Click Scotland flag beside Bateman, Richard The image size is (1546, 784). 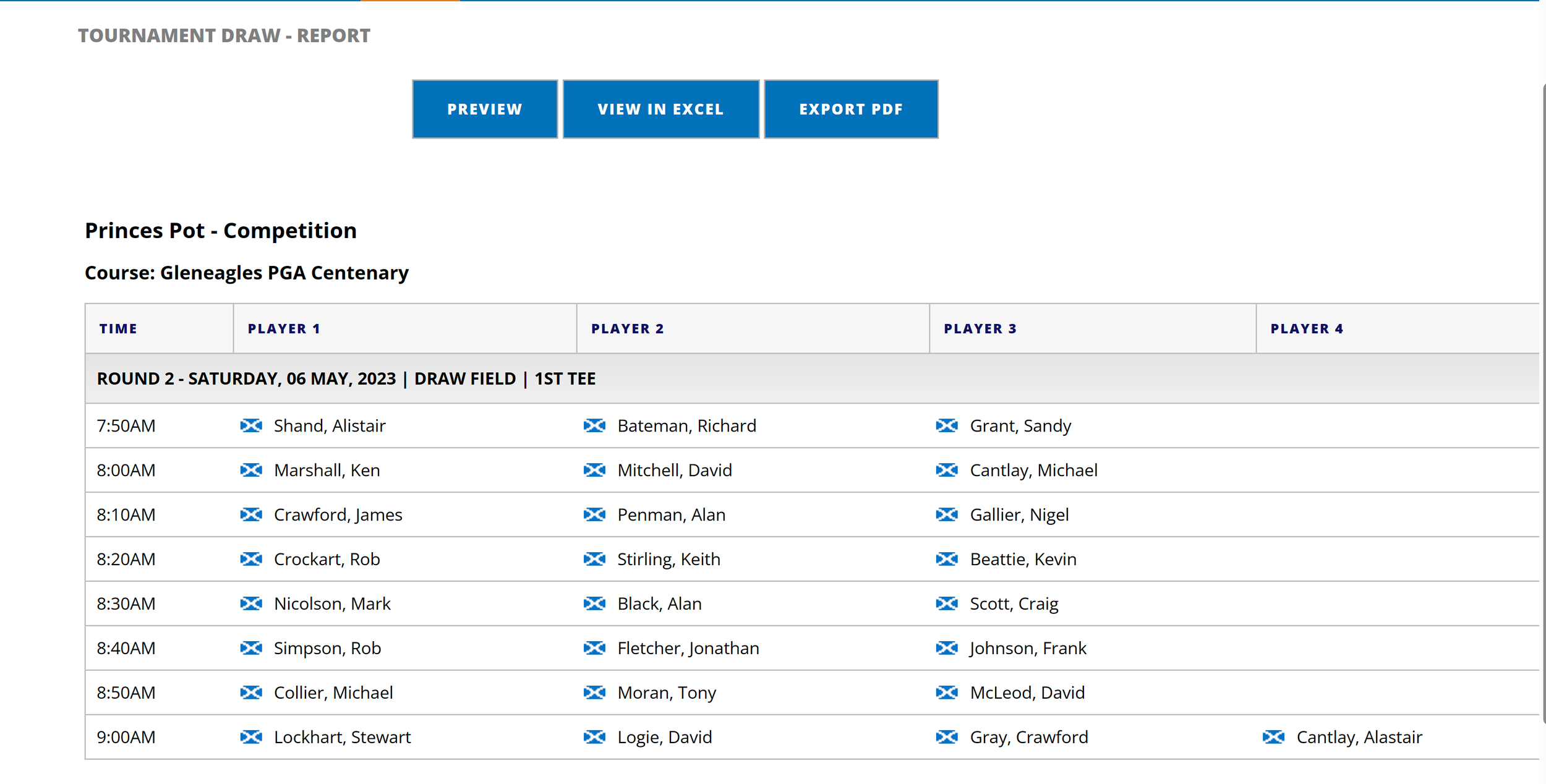[594, 425]
